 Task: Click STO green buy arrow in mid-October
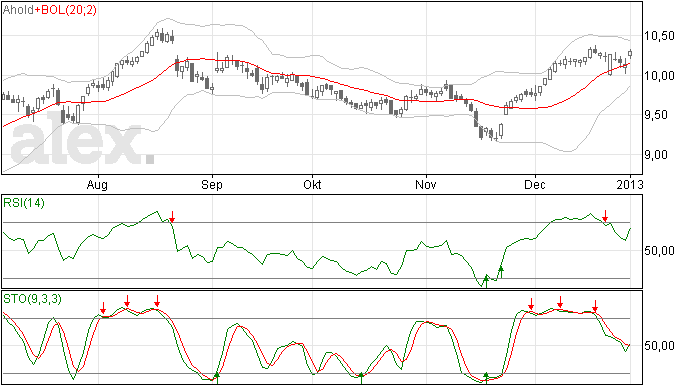(361, 378)
